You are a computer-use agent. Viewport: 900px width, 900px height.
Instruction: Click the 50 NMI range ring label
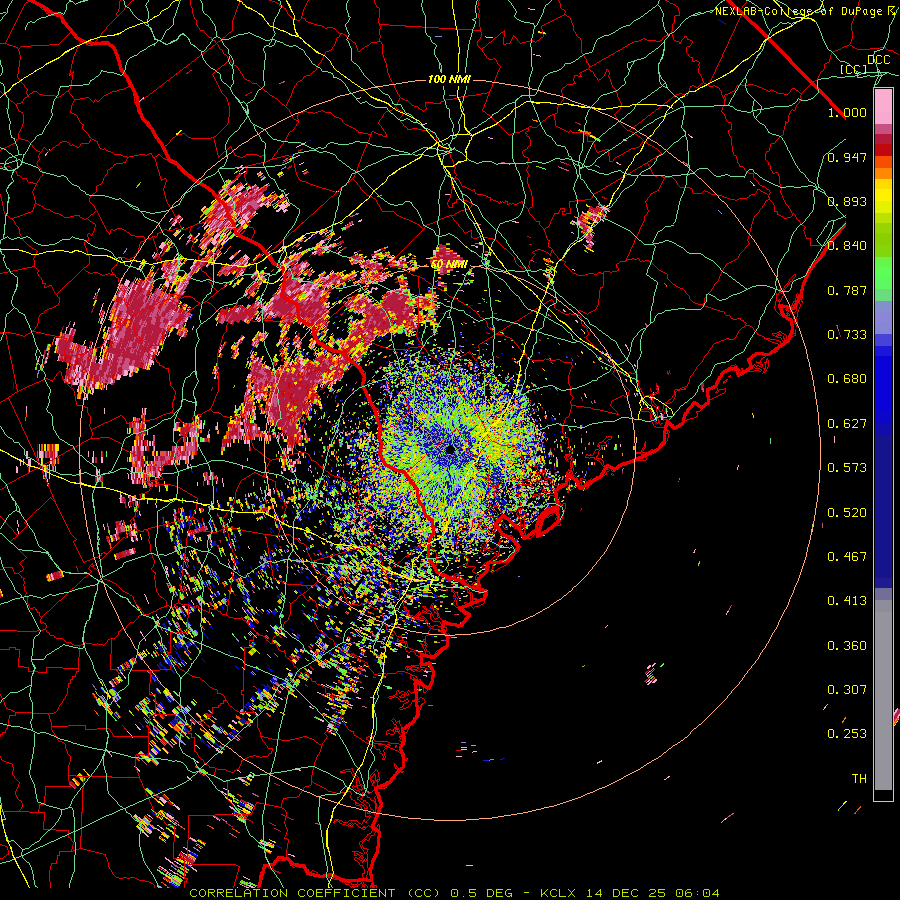point(449,265)
